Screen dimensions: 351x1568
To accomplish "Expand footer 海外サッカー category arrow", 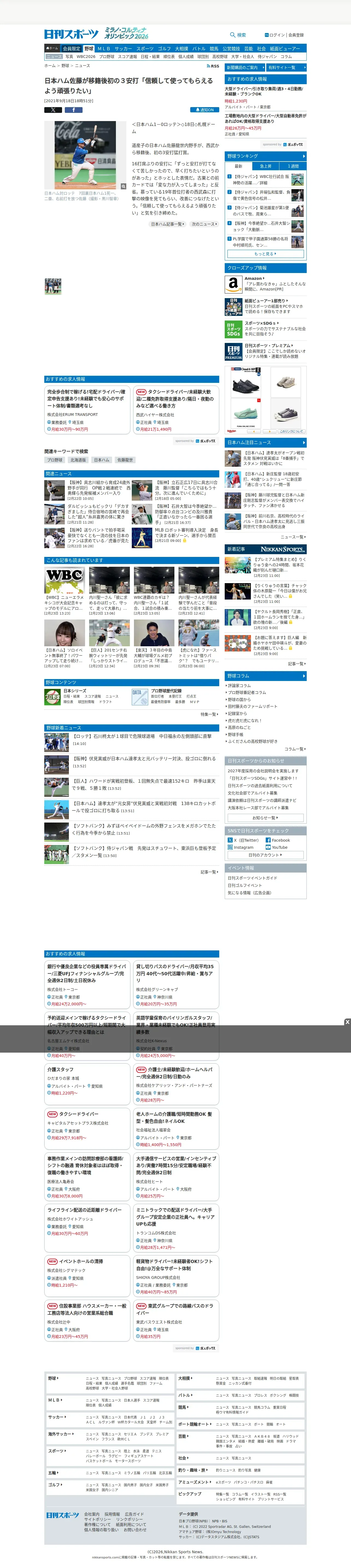I will point(61,1434).
